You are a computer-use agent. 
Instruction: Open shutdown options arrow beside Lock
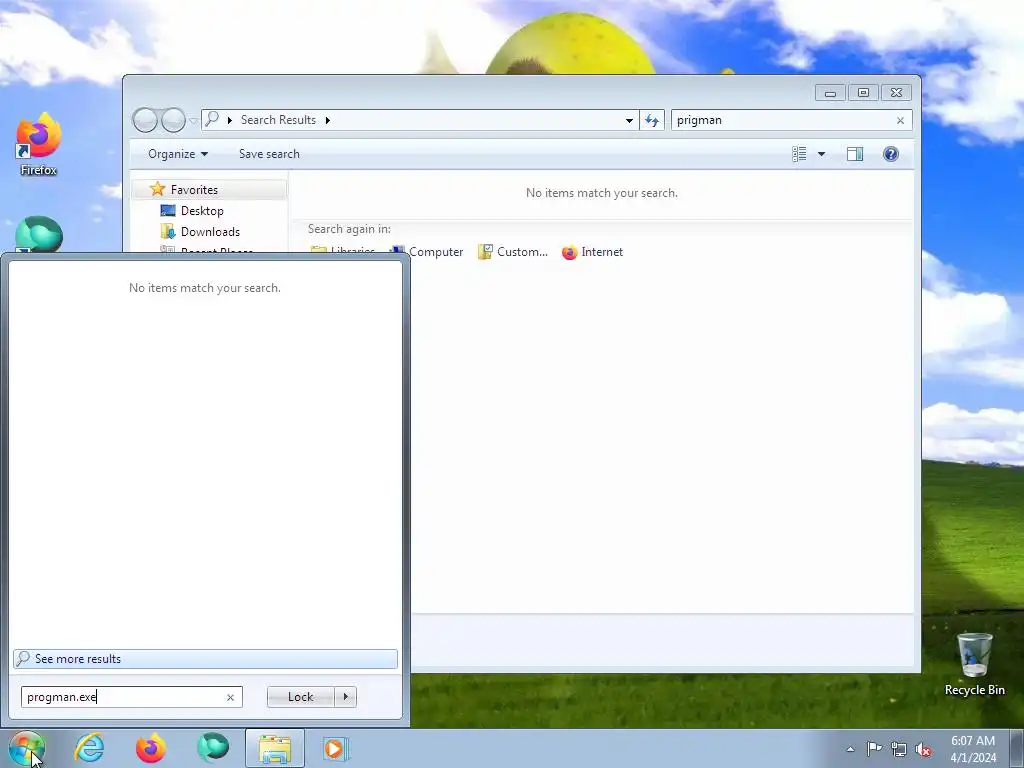pyautogui.click(x=345, y=697)
